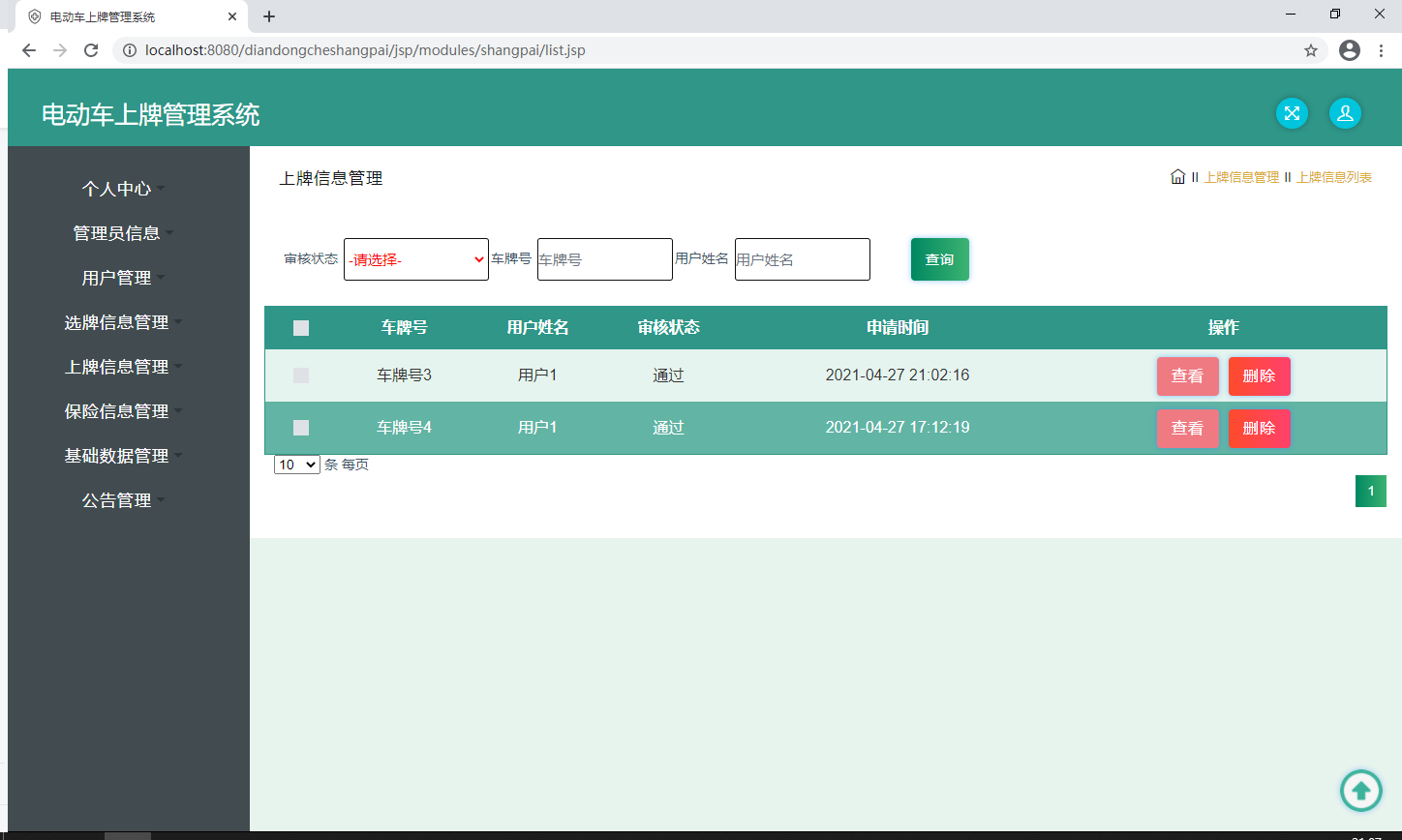
Task: Click 删除 for row 车牌号4
Action: coord(1260,429)
